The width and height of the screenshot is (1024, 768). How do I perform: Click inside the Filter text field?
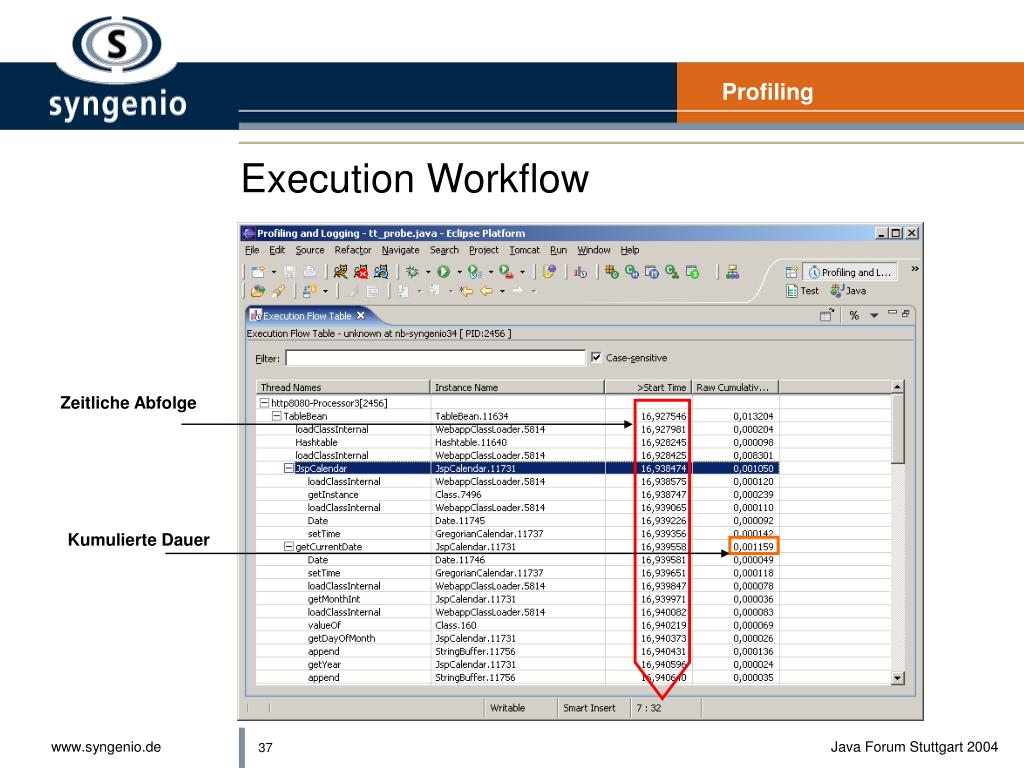[x=435, y=358]
